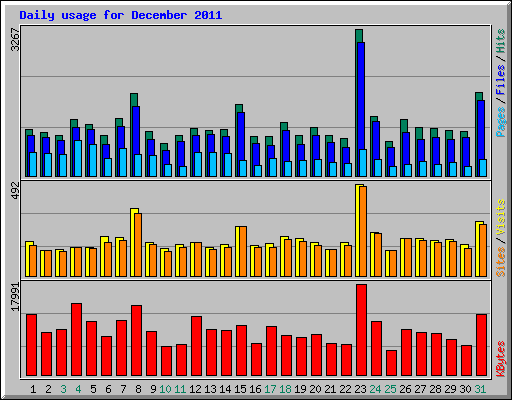Click day label 2 on the x-axis

(x=48, y=389)
